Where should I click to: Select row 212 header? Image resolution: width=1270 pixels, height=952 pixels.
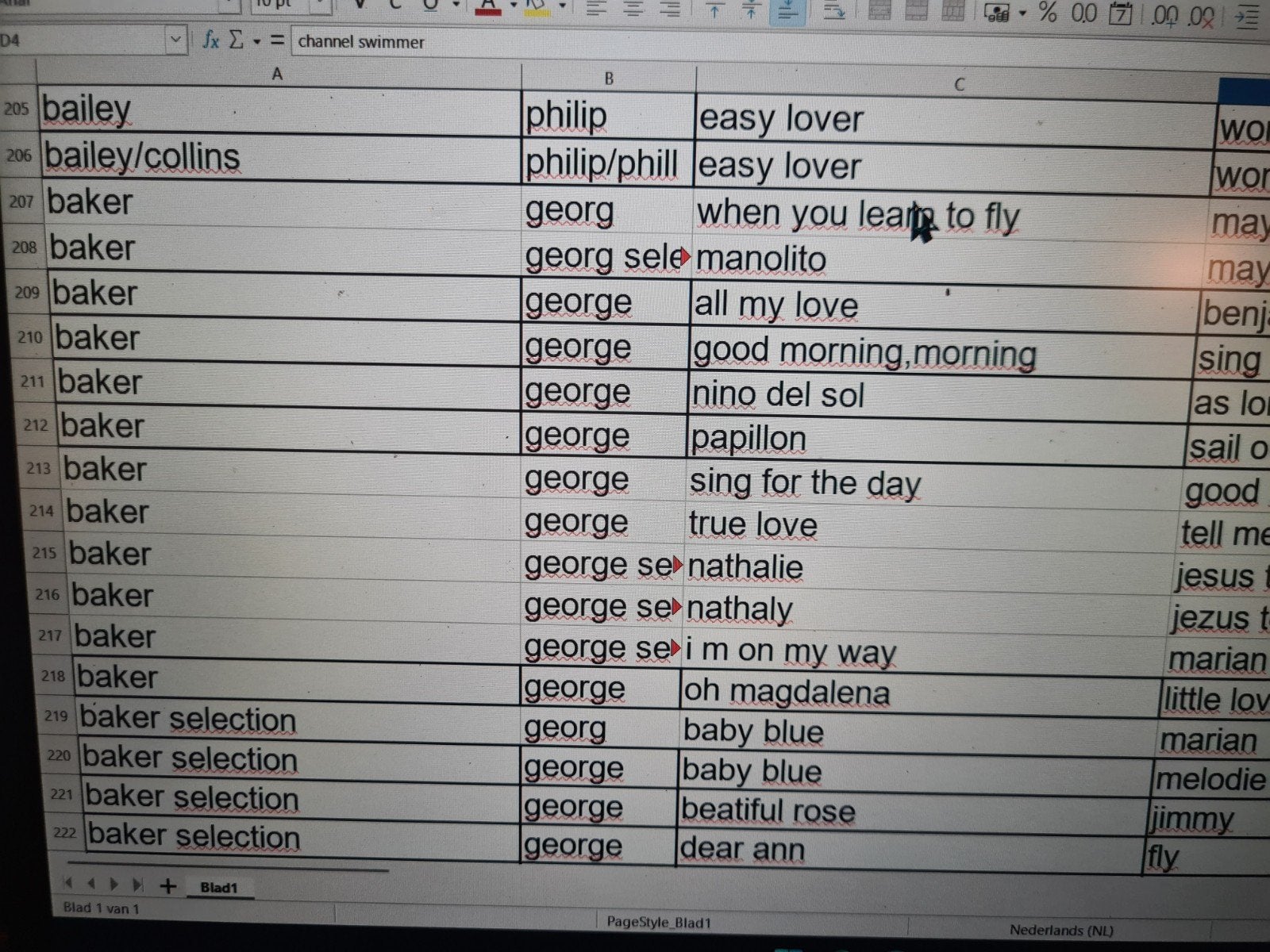35,425
